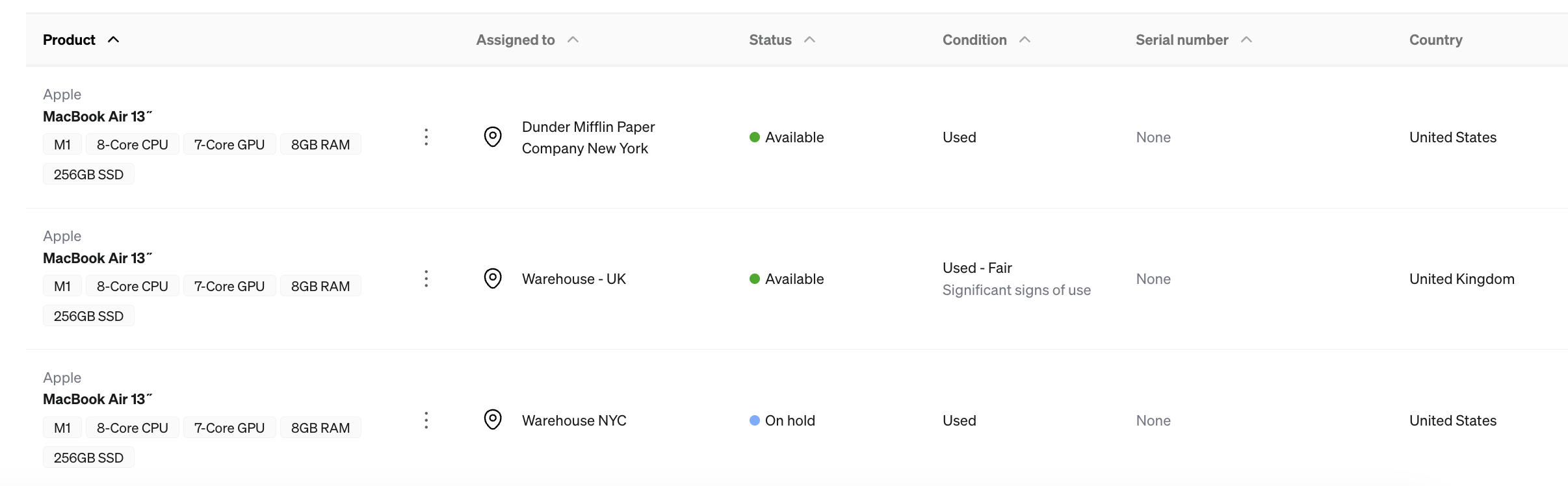Click United States in the Dunder Mifflin row
This screenshot has width=1568, height=486.
(1453, 137)
